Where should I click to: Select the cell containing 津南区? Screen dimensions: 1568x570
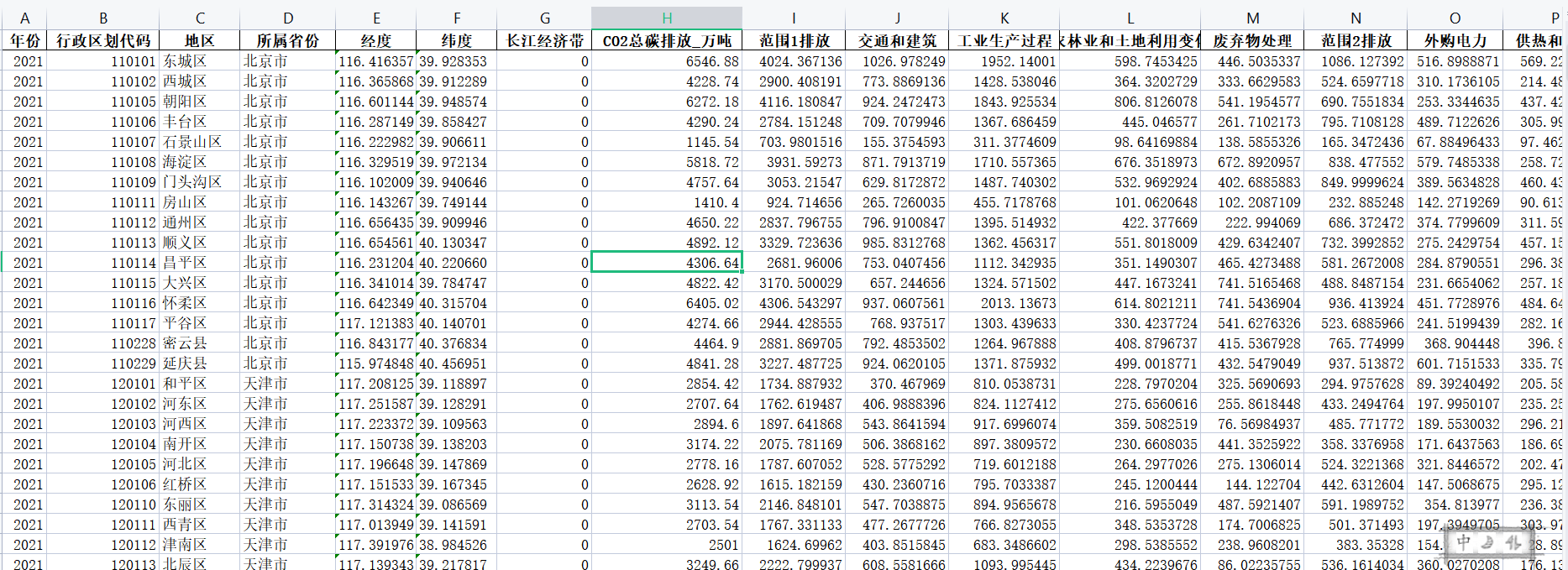point(200,545)
